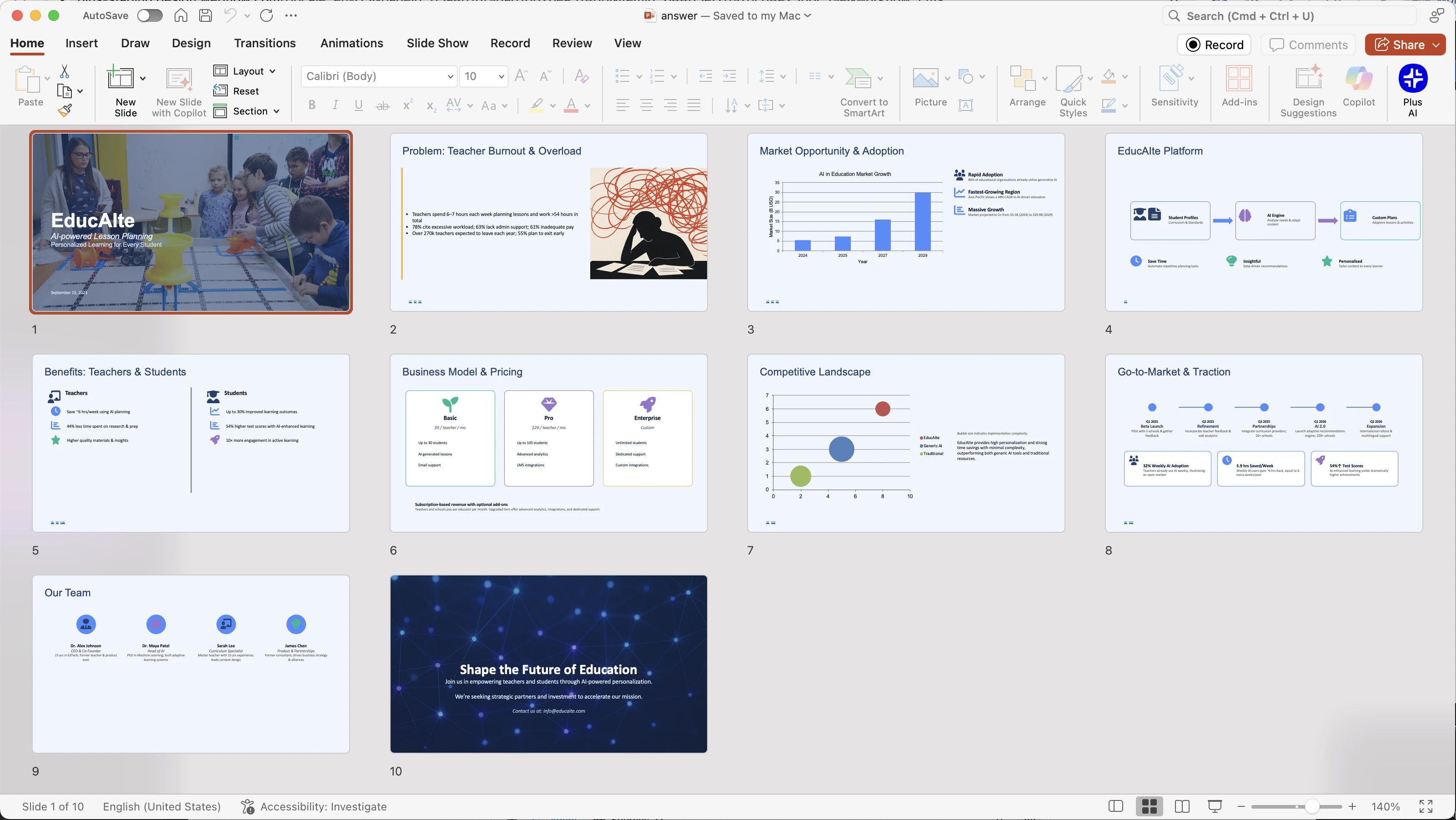Click Convert to SmartArt icon
1456x820 pixels.
(858, 79)
